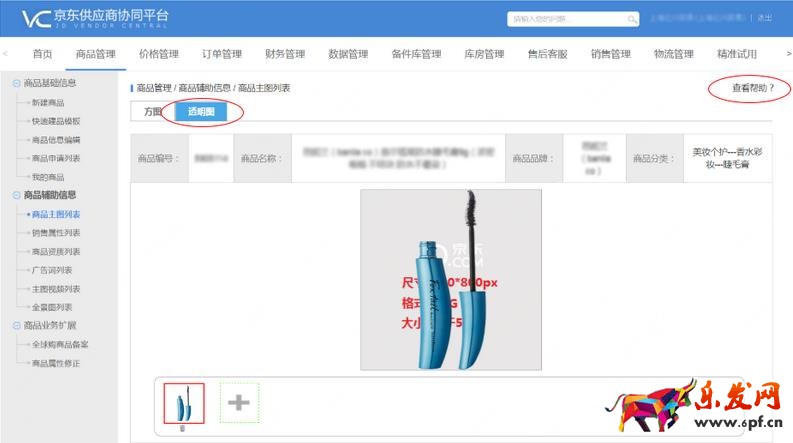The width and height of the screenshot is (793, 443).
Task: Open 商品管理 in top navigation
Action: pos(96,54)
